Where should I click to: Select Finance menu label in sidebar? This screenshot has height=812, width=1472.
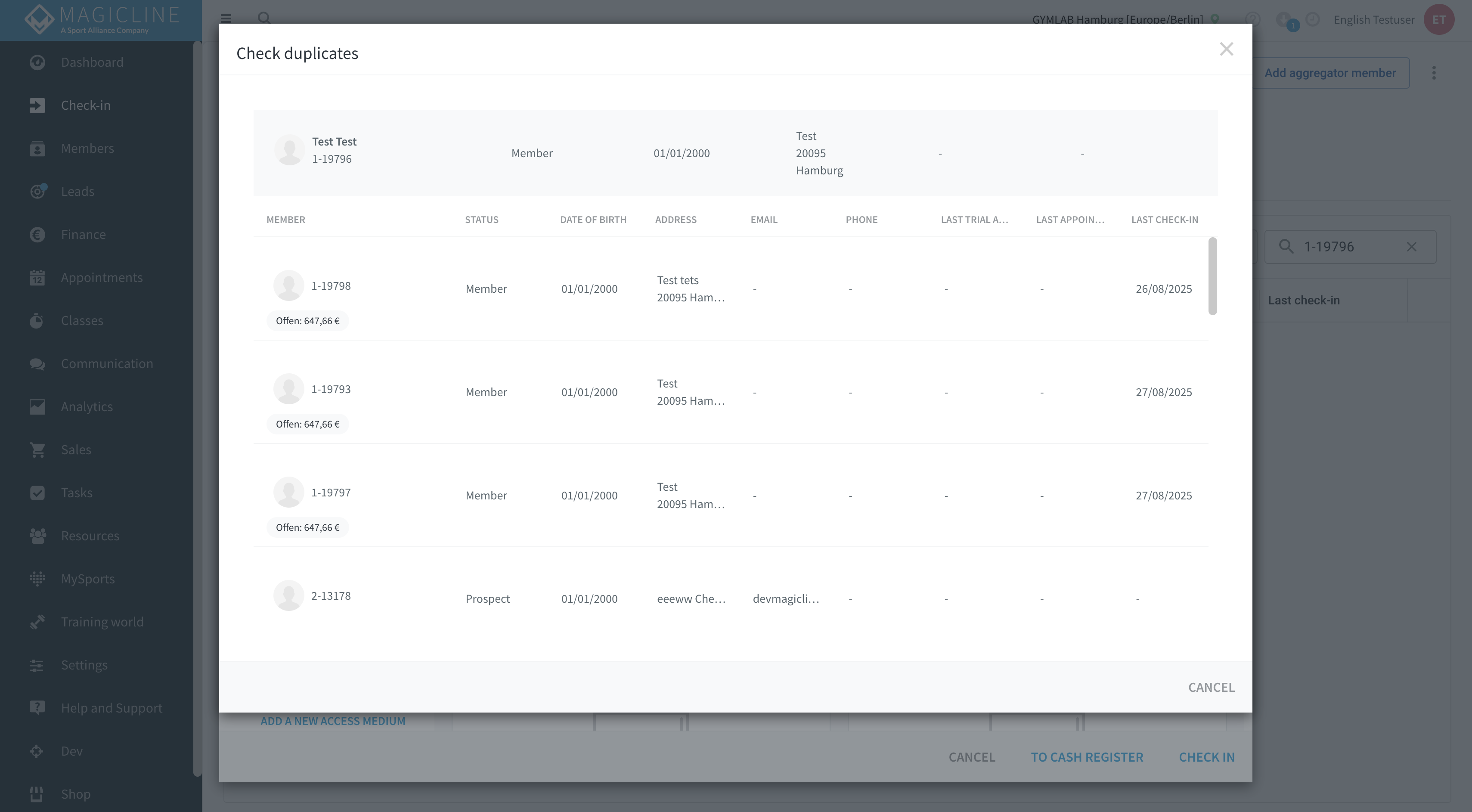tap(84, 234)
